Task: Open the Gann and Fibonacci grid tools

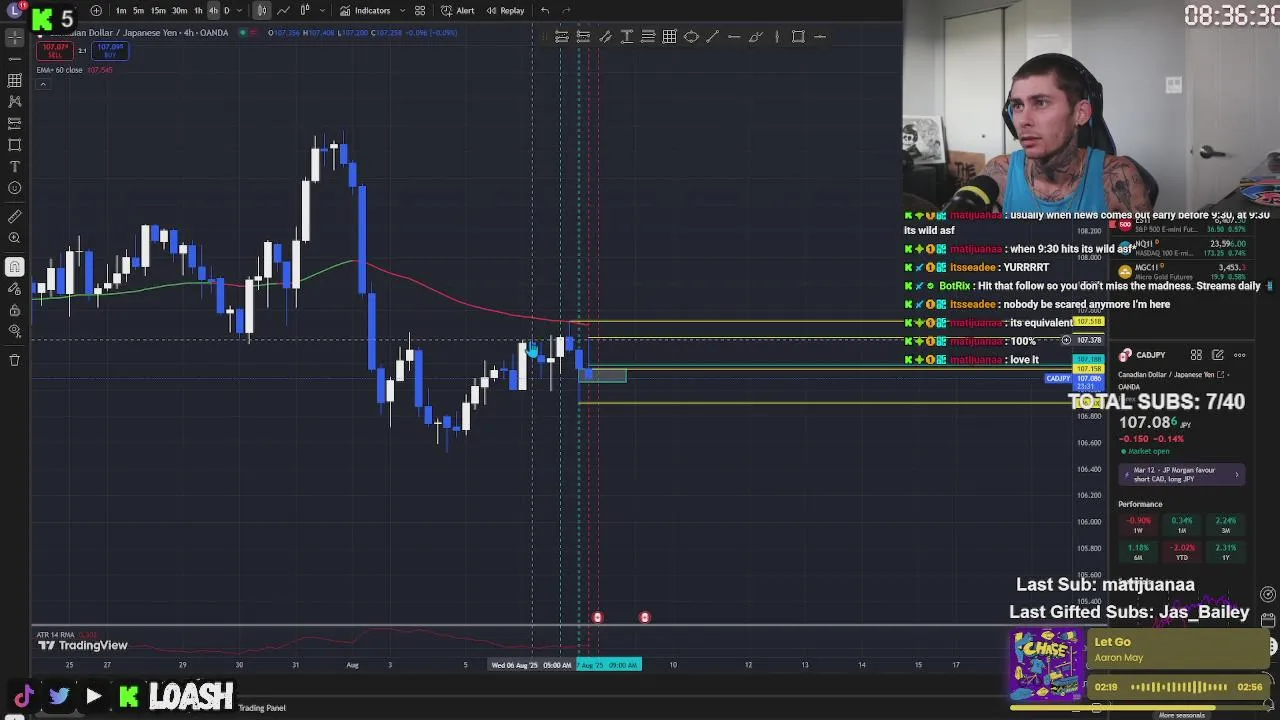Action: 14,80
